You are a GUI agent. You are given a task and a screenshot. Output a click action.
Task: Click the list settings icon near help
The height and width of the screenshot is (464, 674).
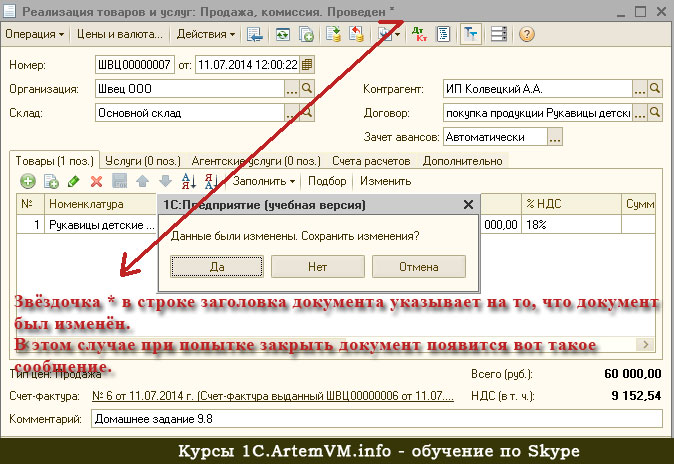tap(499, 34)
